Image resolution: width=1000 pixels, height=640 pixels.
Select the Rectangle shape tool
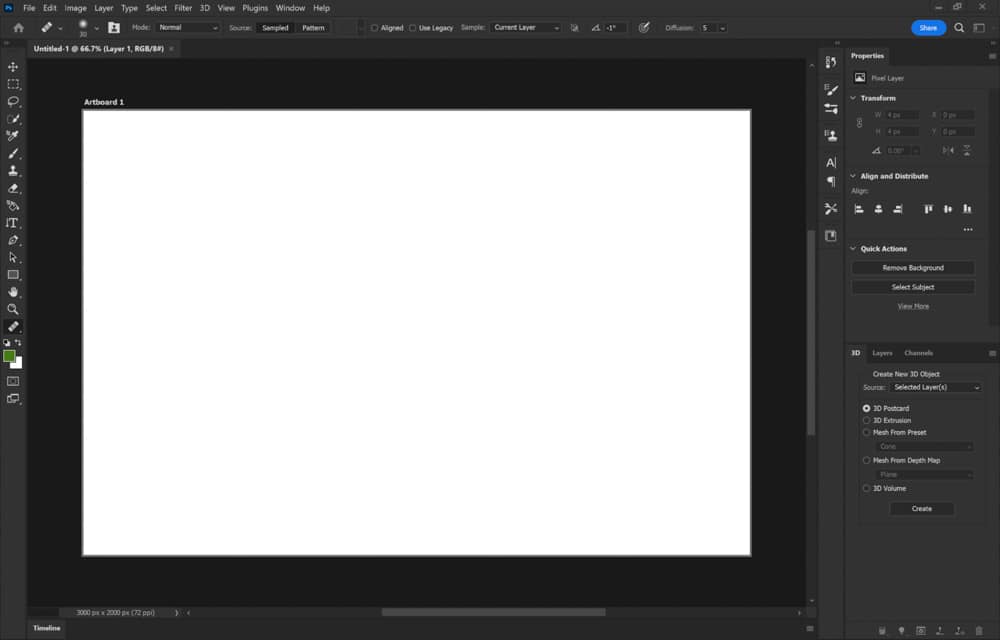point(13,275)
